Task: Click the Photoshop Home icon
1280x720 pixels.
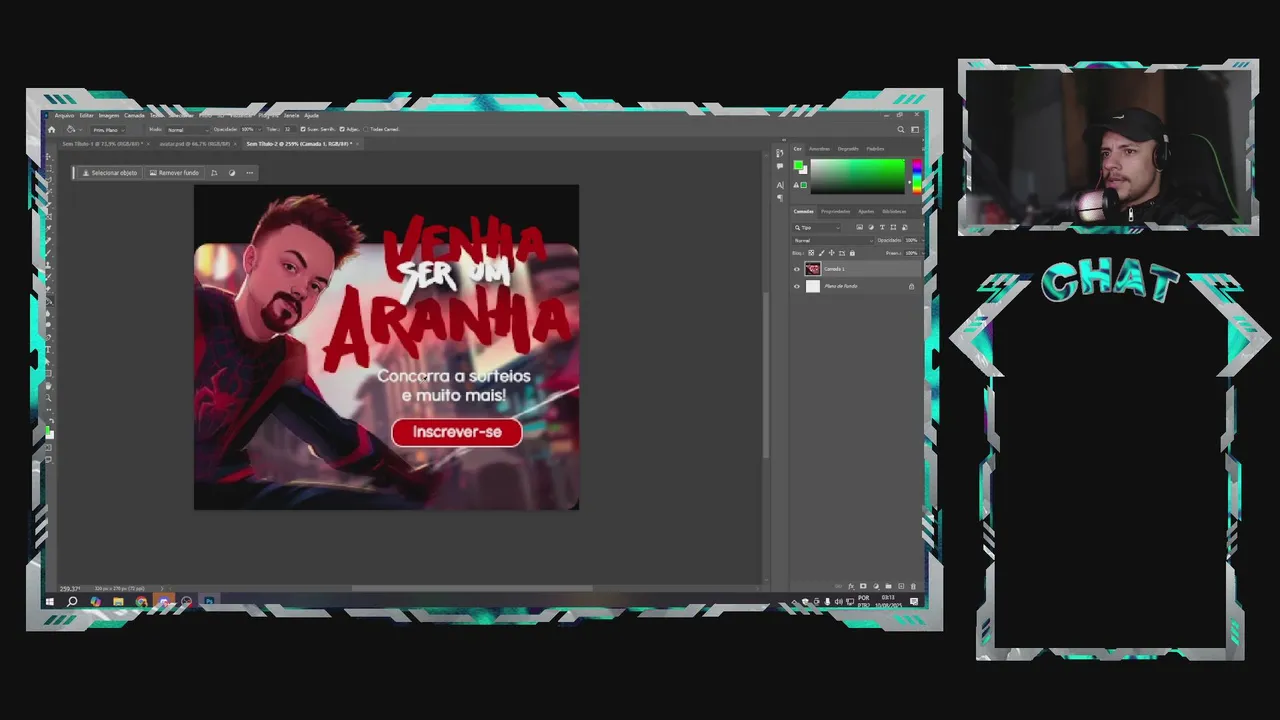Action: point(51,130)
